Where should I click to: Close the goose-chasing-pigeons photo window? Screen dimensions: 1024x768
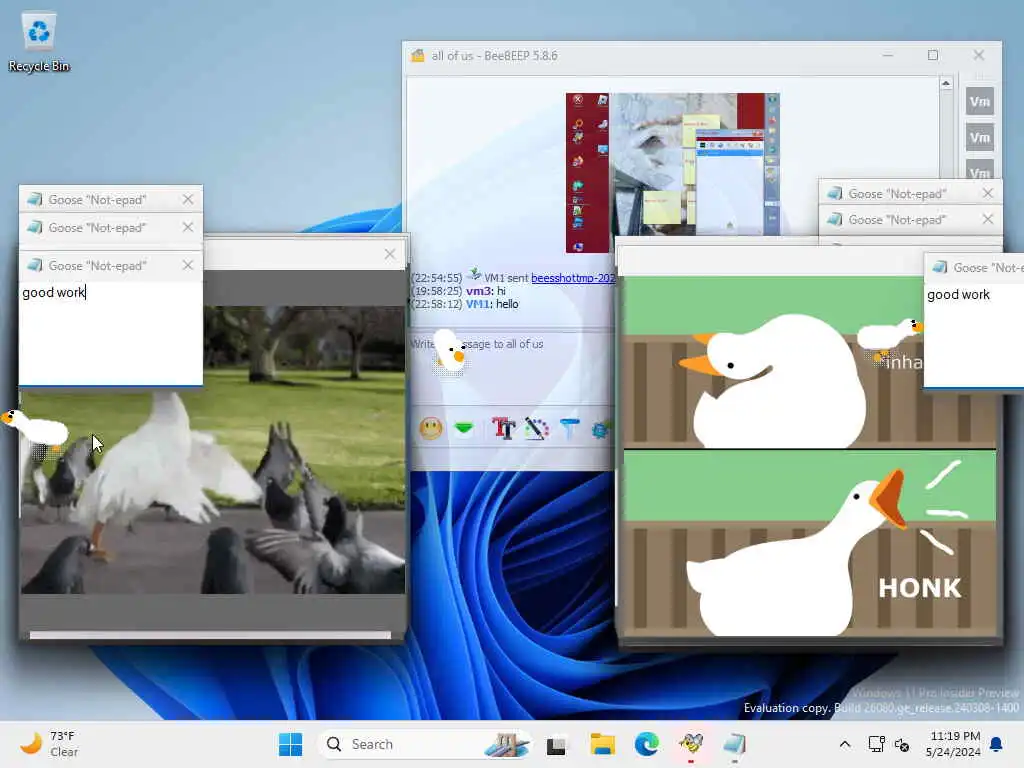[x=390, y=254]
